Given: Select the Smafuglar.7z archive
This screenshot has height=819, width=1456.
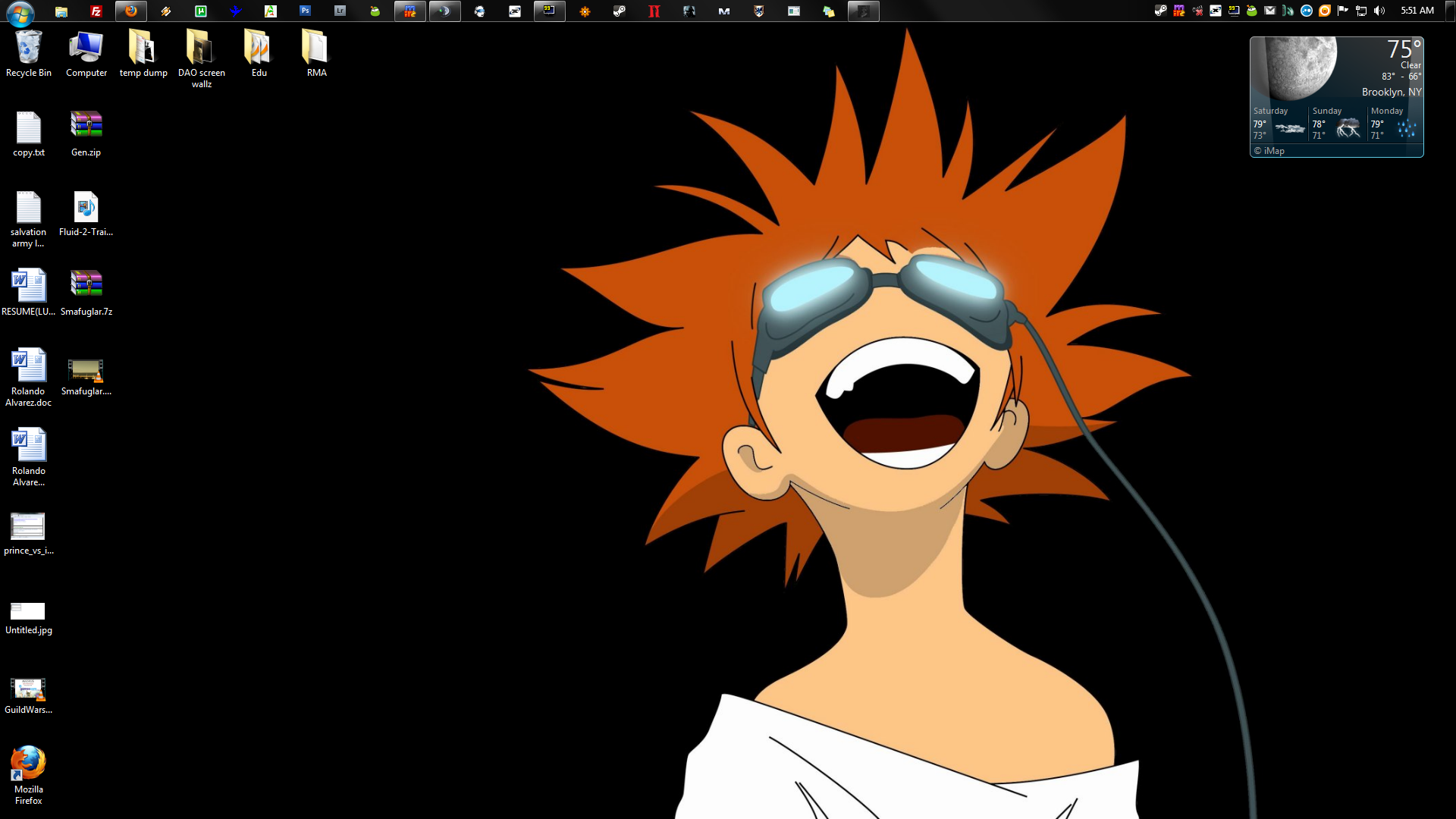Looking at the screenshot, I should click(x=86, y=293).
